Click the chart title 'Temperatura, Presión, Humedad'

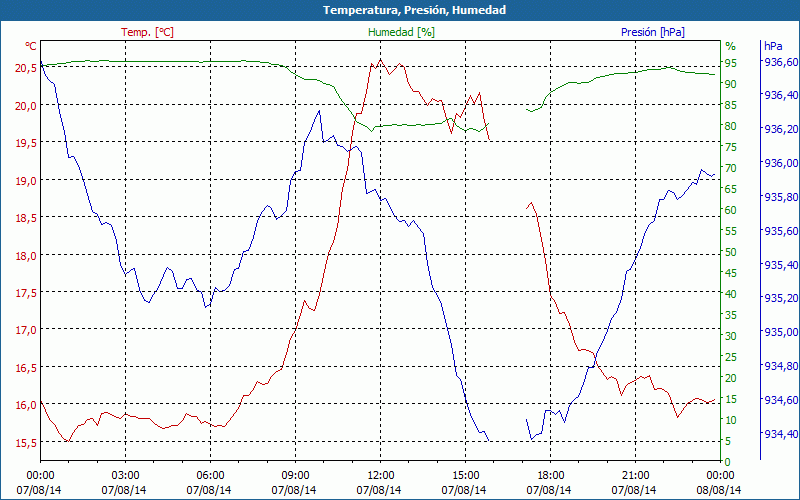coord(414,10)
